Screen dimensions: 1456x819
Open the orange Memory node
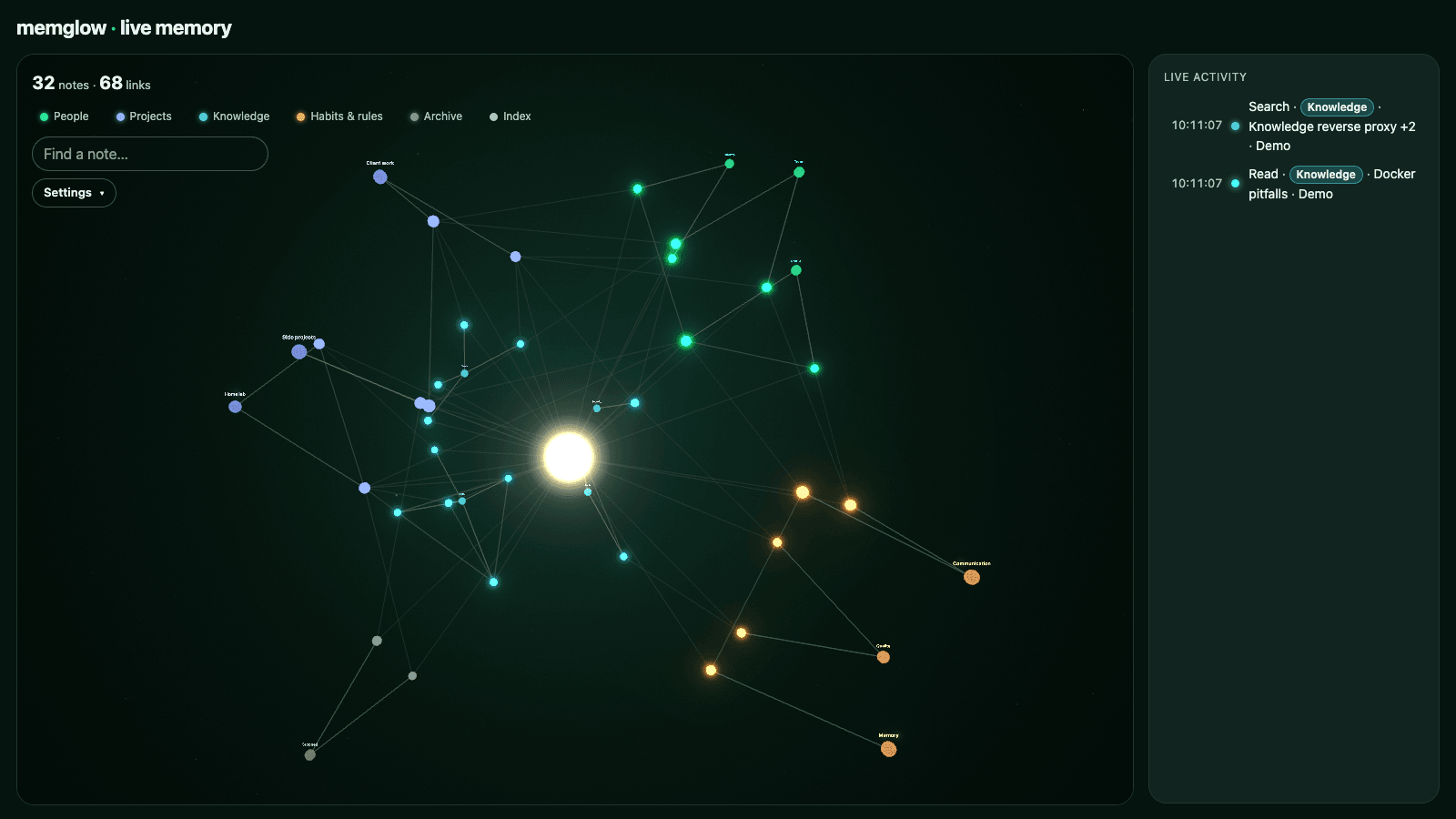[x=889, y=749]
